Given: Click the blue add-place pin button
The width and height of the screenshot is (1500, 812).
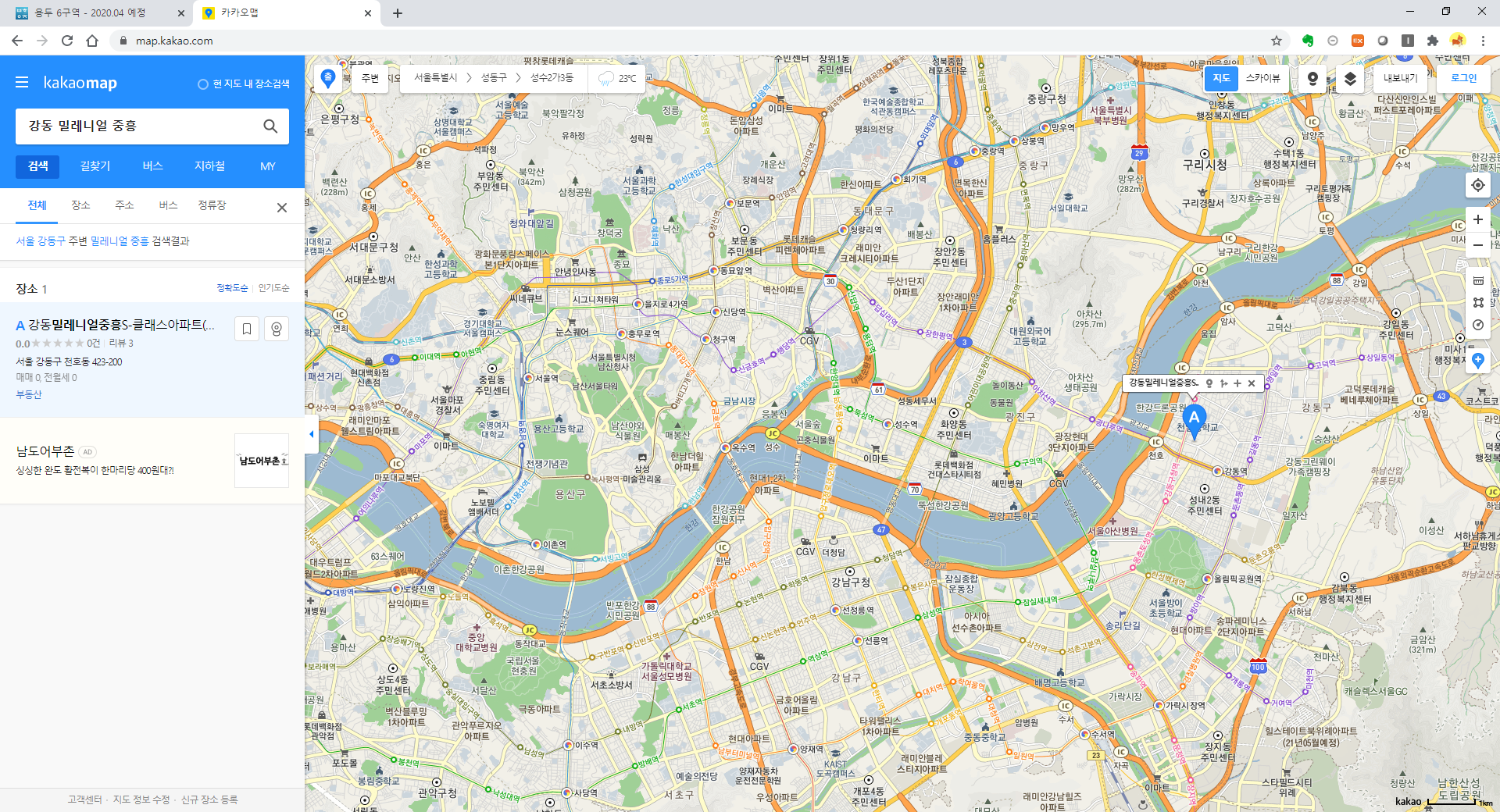Looking at the screenshot, I should tap(1478, 360).
